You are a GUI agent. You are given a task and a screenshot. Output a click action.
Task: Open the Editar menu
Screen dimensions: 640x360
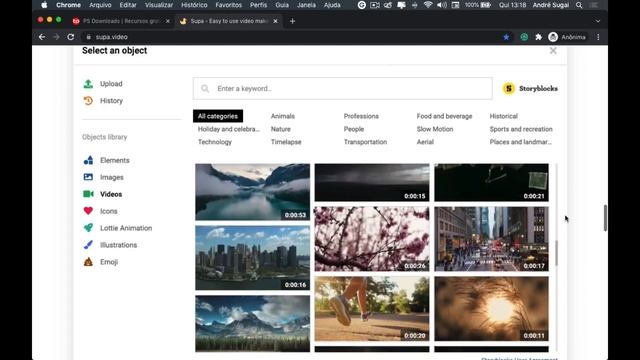tap(128, 5)
